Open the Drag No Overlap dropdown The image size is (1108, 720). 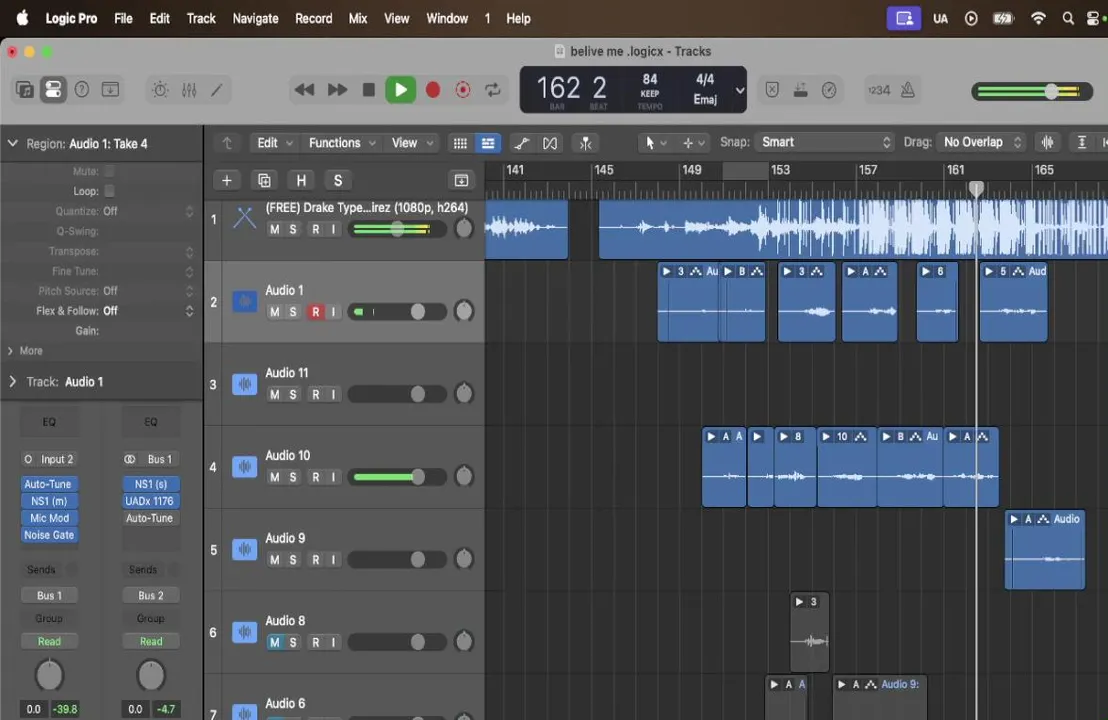pos(982,142)
